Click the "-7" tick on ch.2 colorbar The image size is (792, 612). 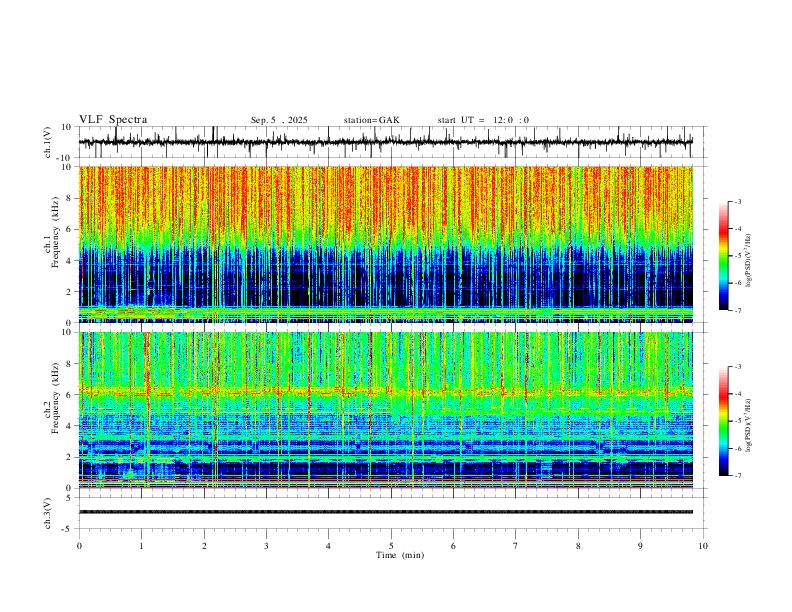(x=737, y=476)
